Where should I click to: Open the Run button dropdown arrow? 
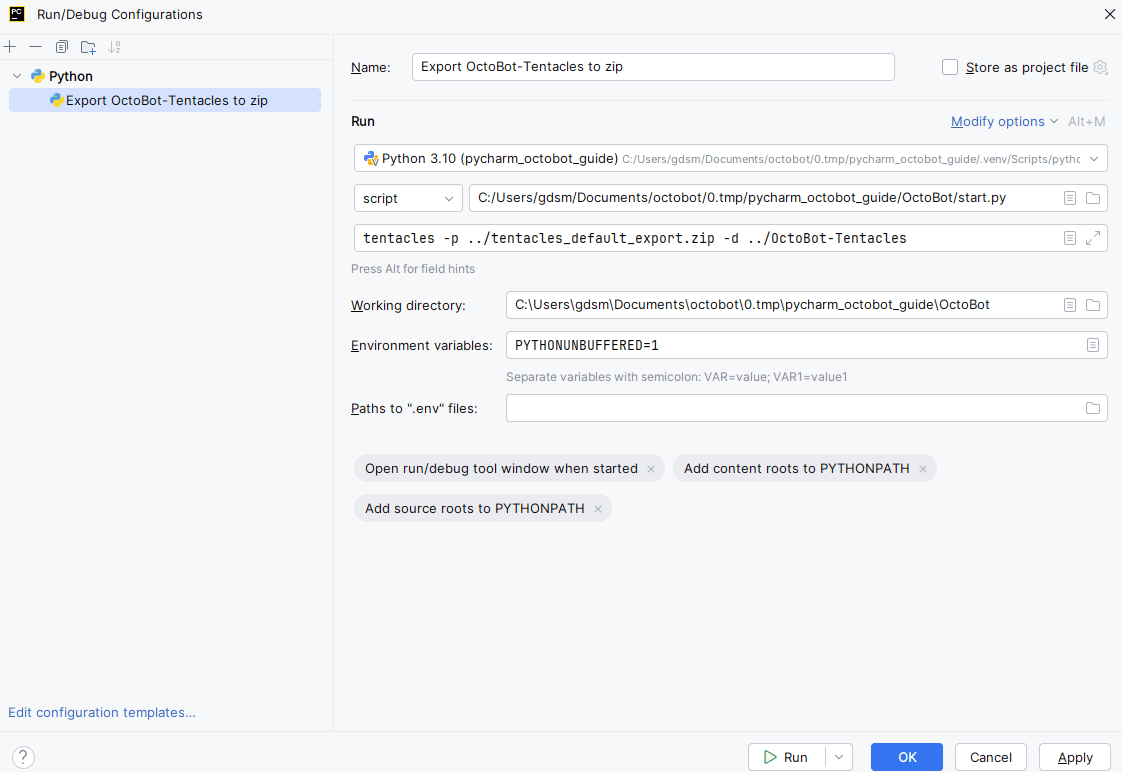(x=839, y=757)
